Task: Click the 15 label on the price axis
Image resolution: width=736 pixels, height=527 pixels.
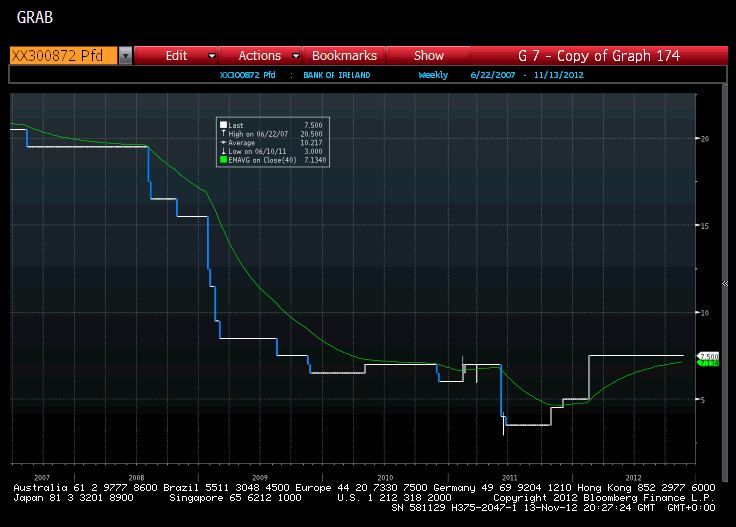Action: click(x=705, y=226)
